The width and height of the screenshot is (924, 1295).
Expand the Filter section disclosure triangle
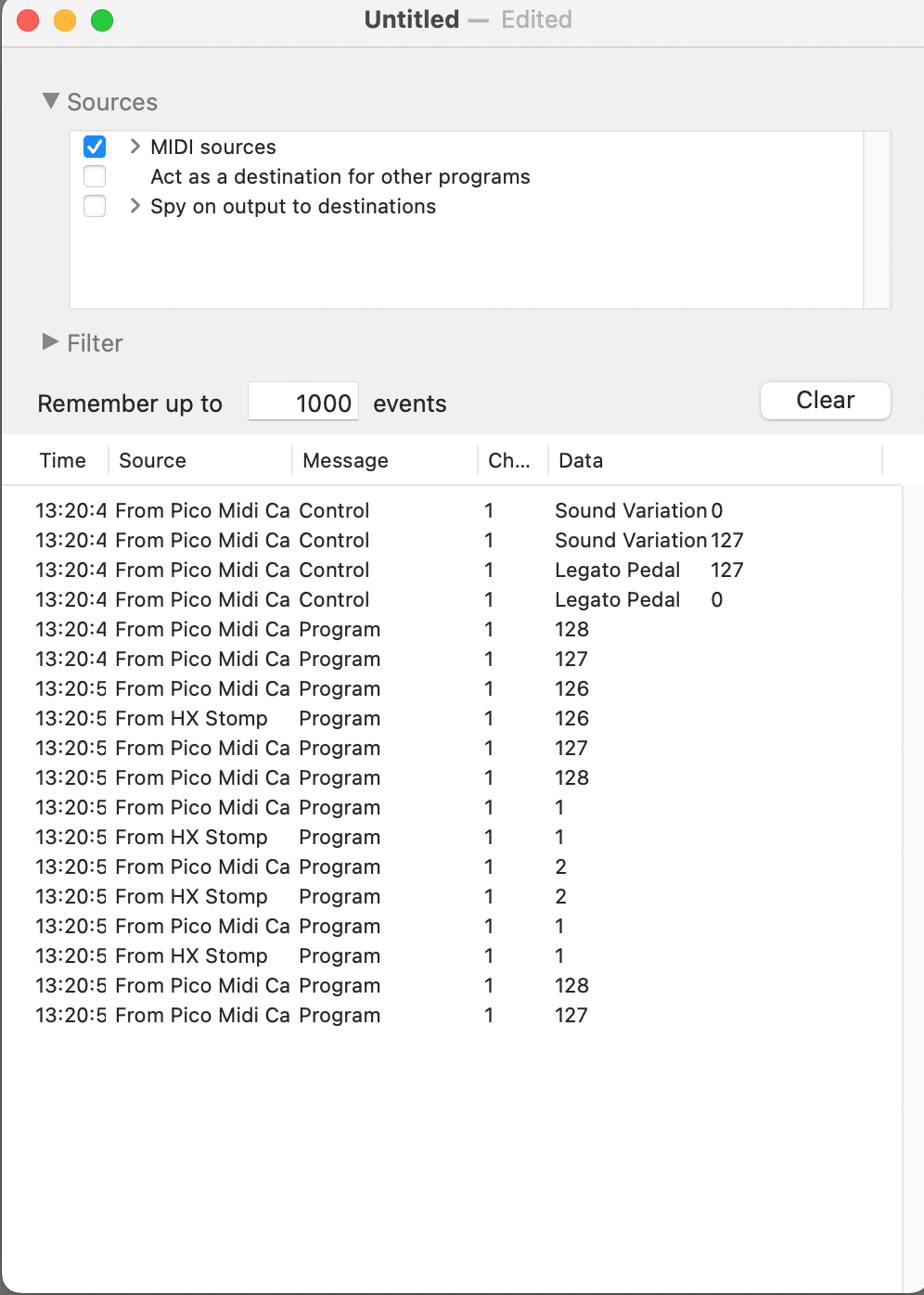tap(51, 342)
